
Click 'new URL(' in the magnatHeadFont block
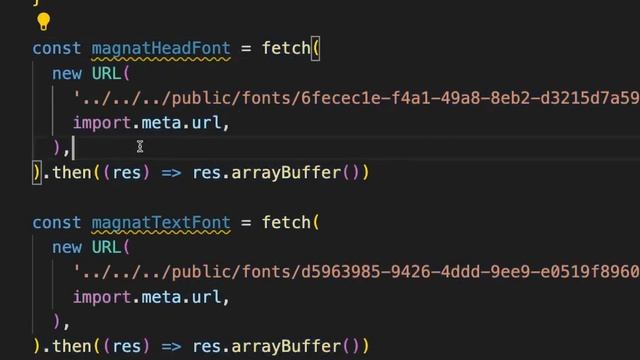(91, 74)
